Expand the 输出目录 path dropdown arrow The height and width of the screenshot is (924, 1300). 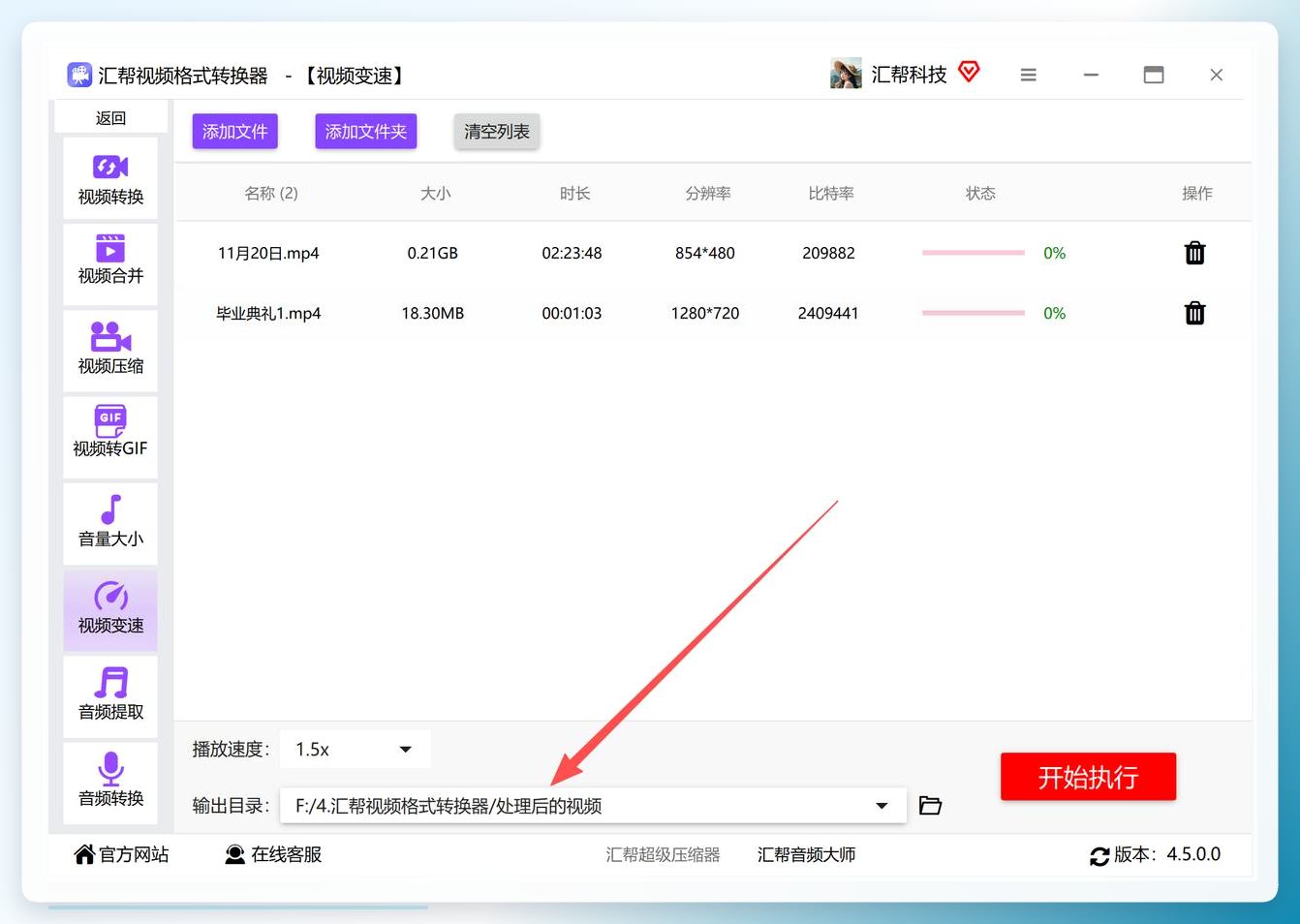click(x=882, y=806)
